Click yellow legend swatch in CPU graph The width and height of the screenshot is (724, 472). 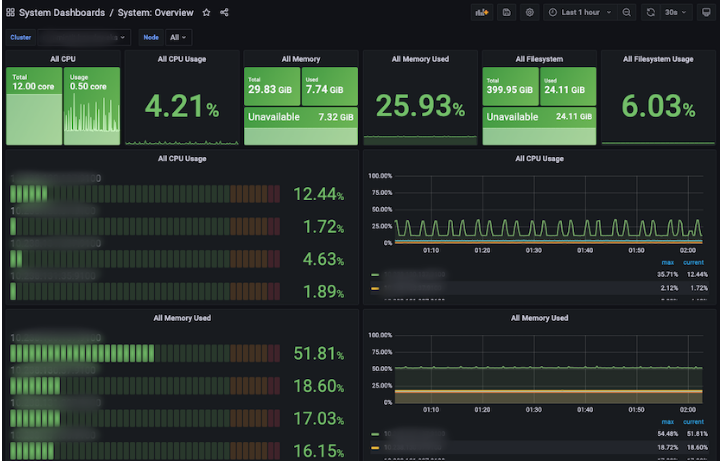click(375, 288)
